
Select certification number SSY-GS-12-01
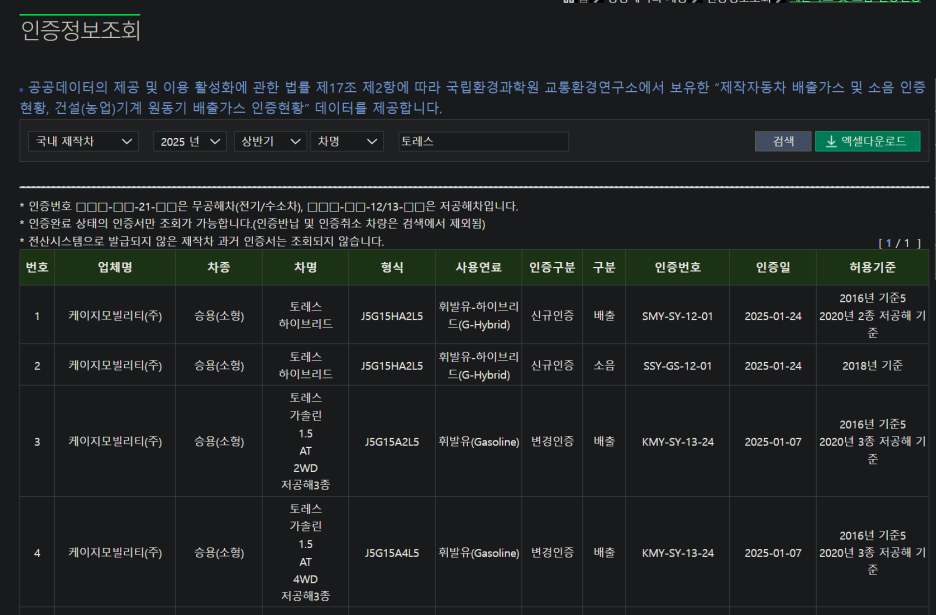click(x=678, y=366)
